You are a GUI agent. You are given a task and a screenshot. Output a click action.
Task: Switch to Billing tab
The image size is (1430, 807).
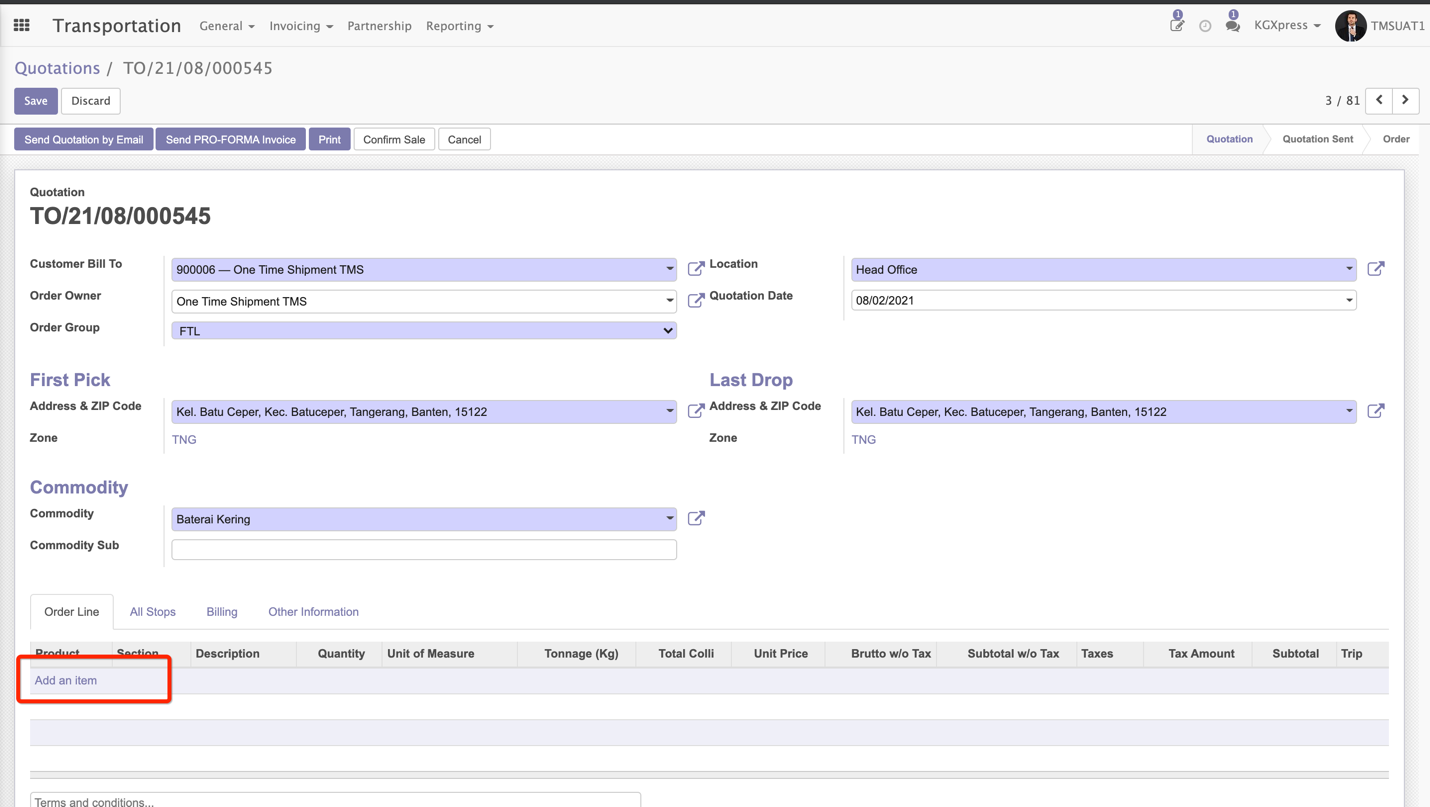pos(222,612)
